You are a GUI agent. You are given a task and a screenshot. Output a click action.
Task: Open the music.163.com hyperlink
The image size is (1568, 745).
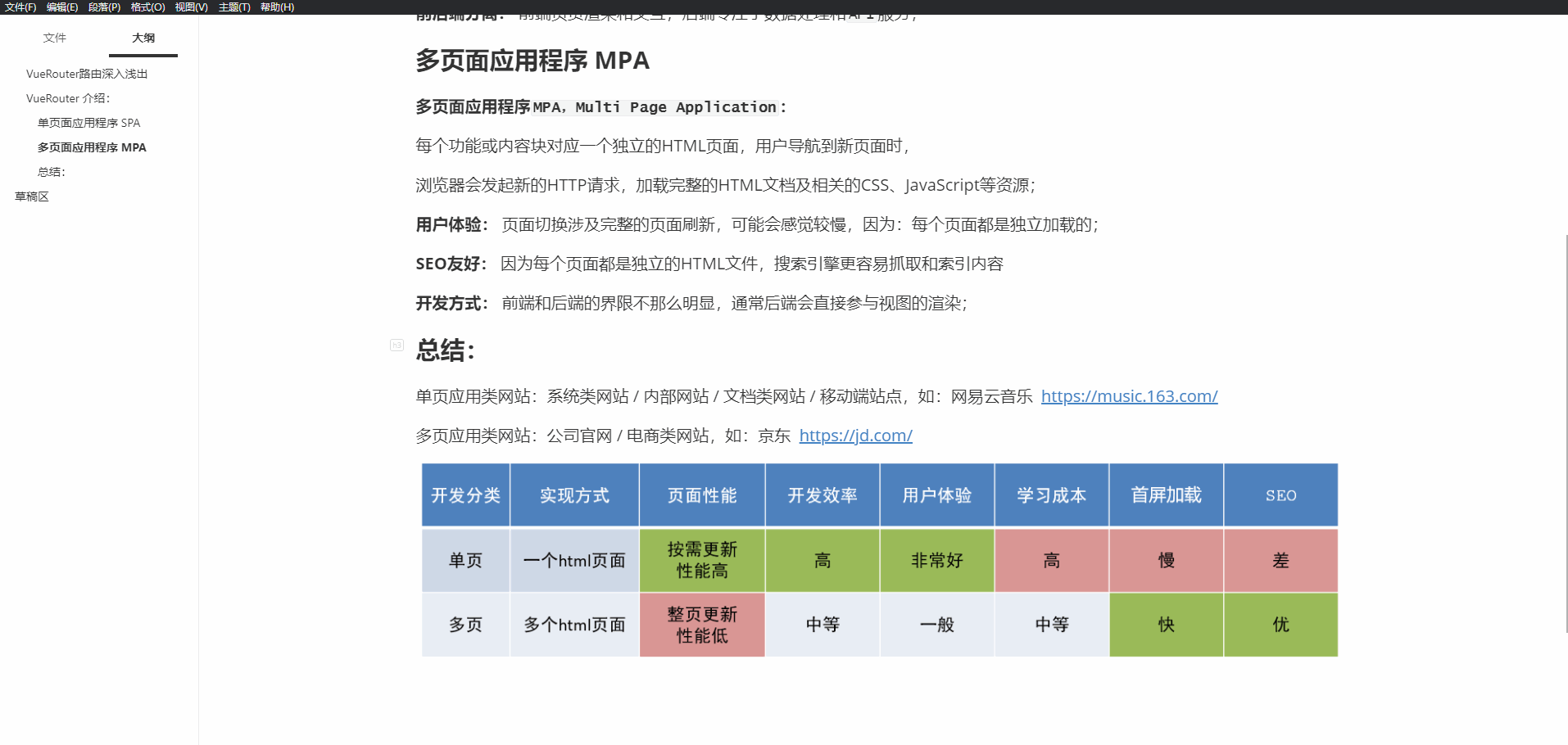[1129, 396]
